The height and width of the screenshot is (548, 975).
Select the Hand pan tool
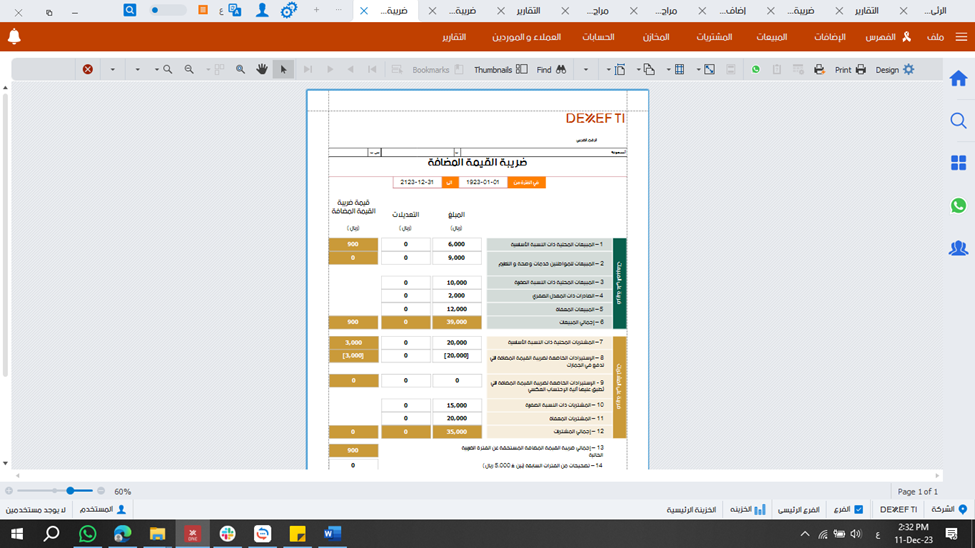262,70
